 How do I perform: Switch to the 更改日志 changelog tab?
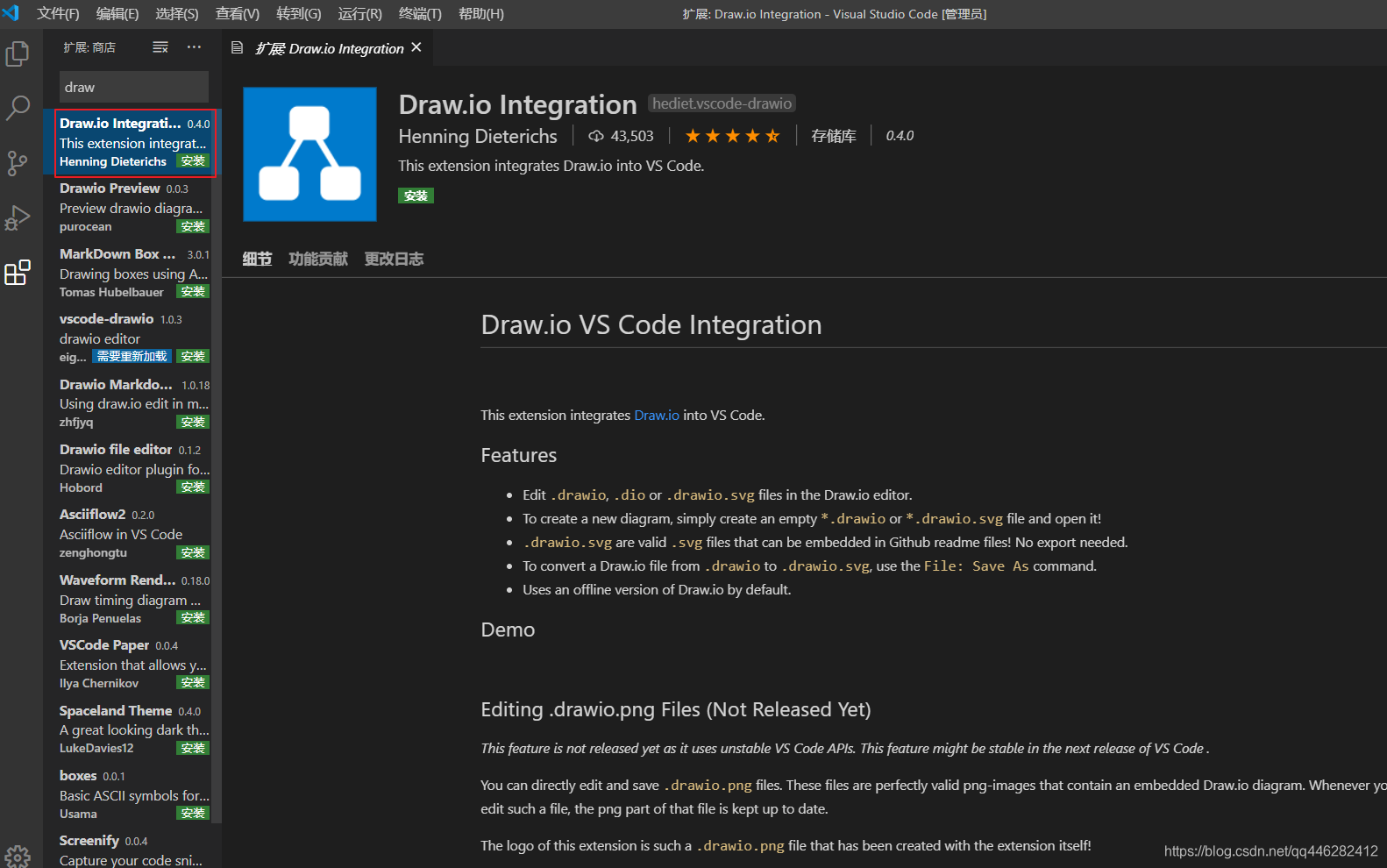(395, 259)
